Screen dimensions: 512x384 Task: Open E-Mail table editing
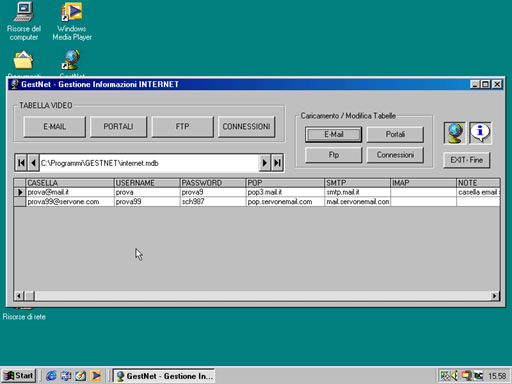coord(333,134)
